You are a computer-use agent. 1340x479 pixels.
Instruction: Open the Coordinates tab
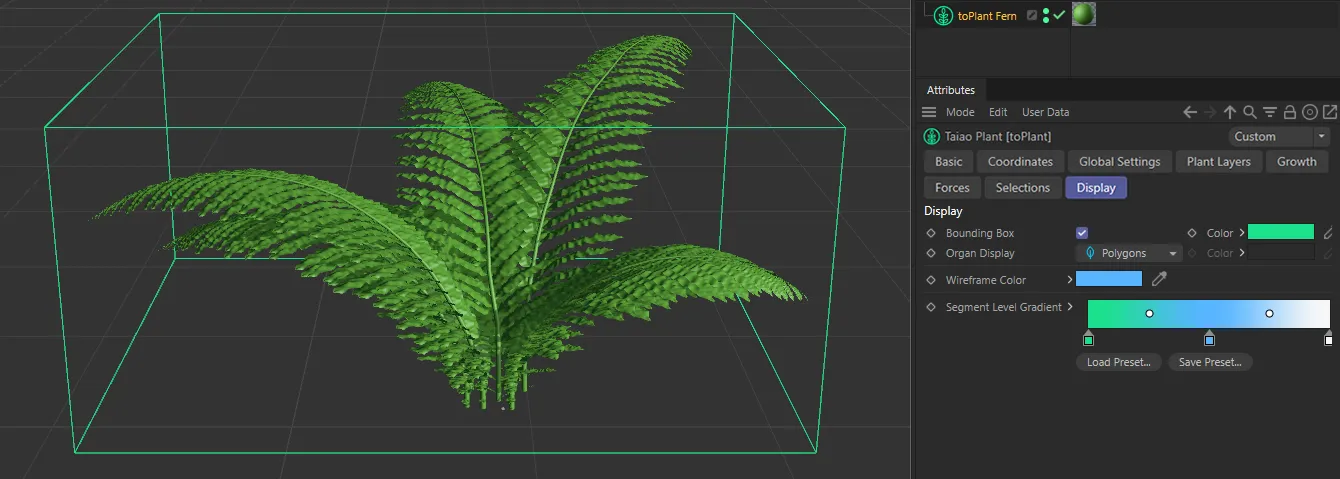[x=1020, y=161]
